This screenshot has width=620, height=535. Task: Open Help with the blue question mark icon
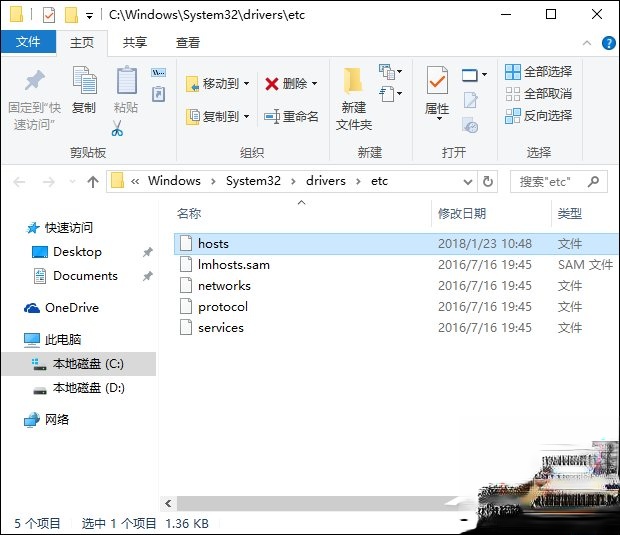tap(608, 43)
